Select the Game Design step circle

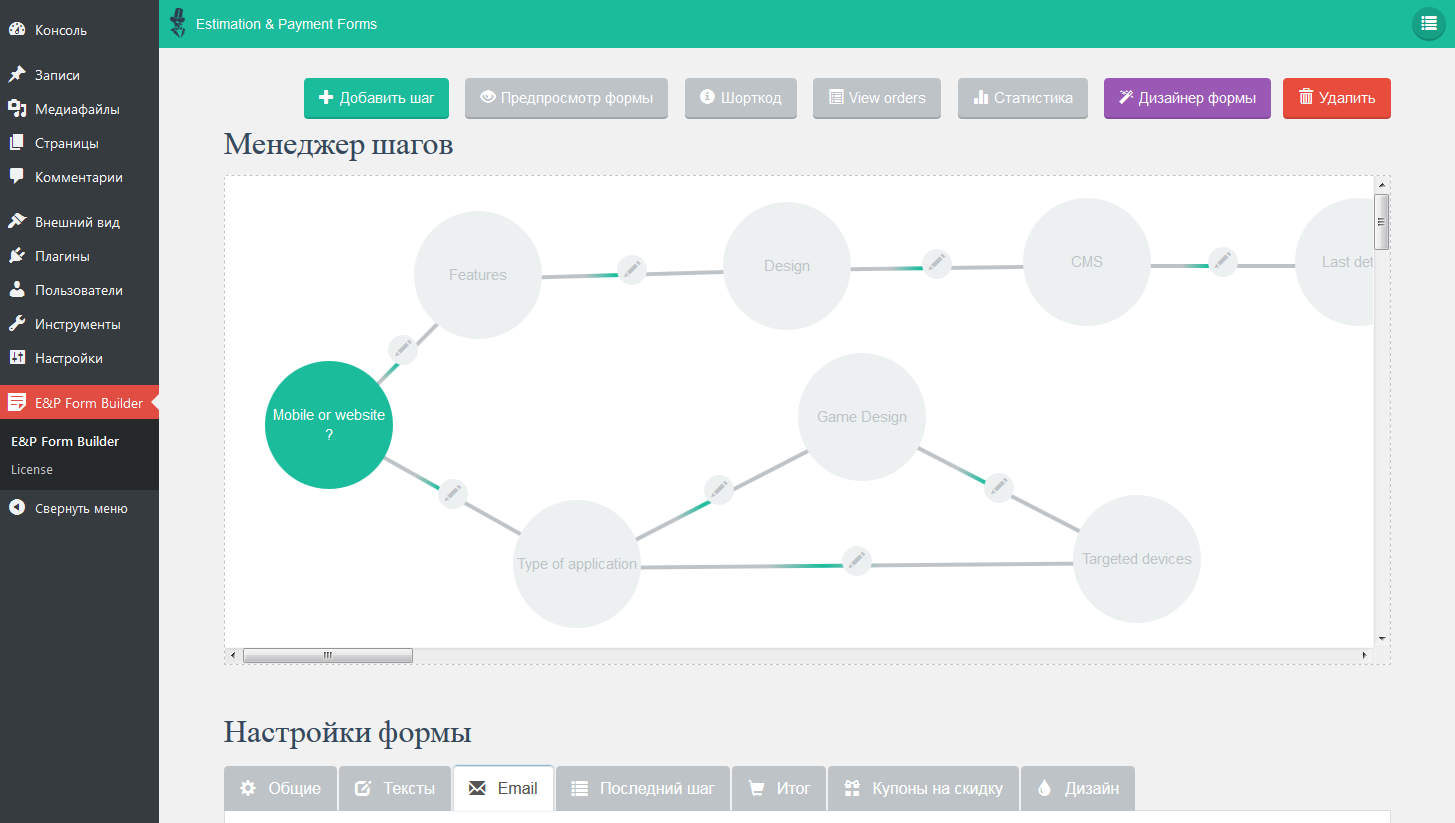861,417
